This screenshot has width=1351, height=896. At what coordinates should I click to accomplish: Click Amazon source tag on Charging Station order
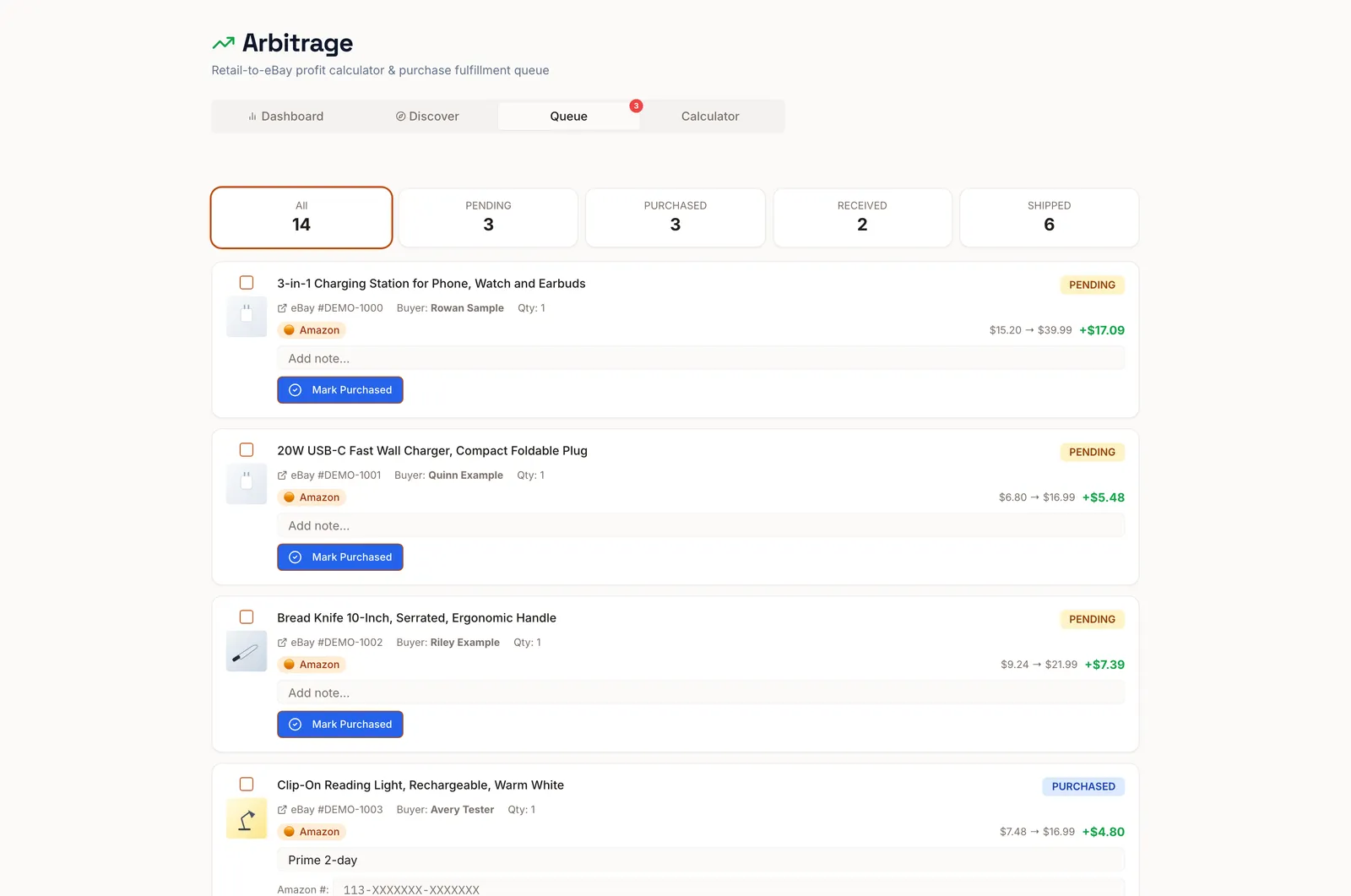click(312, 330)
